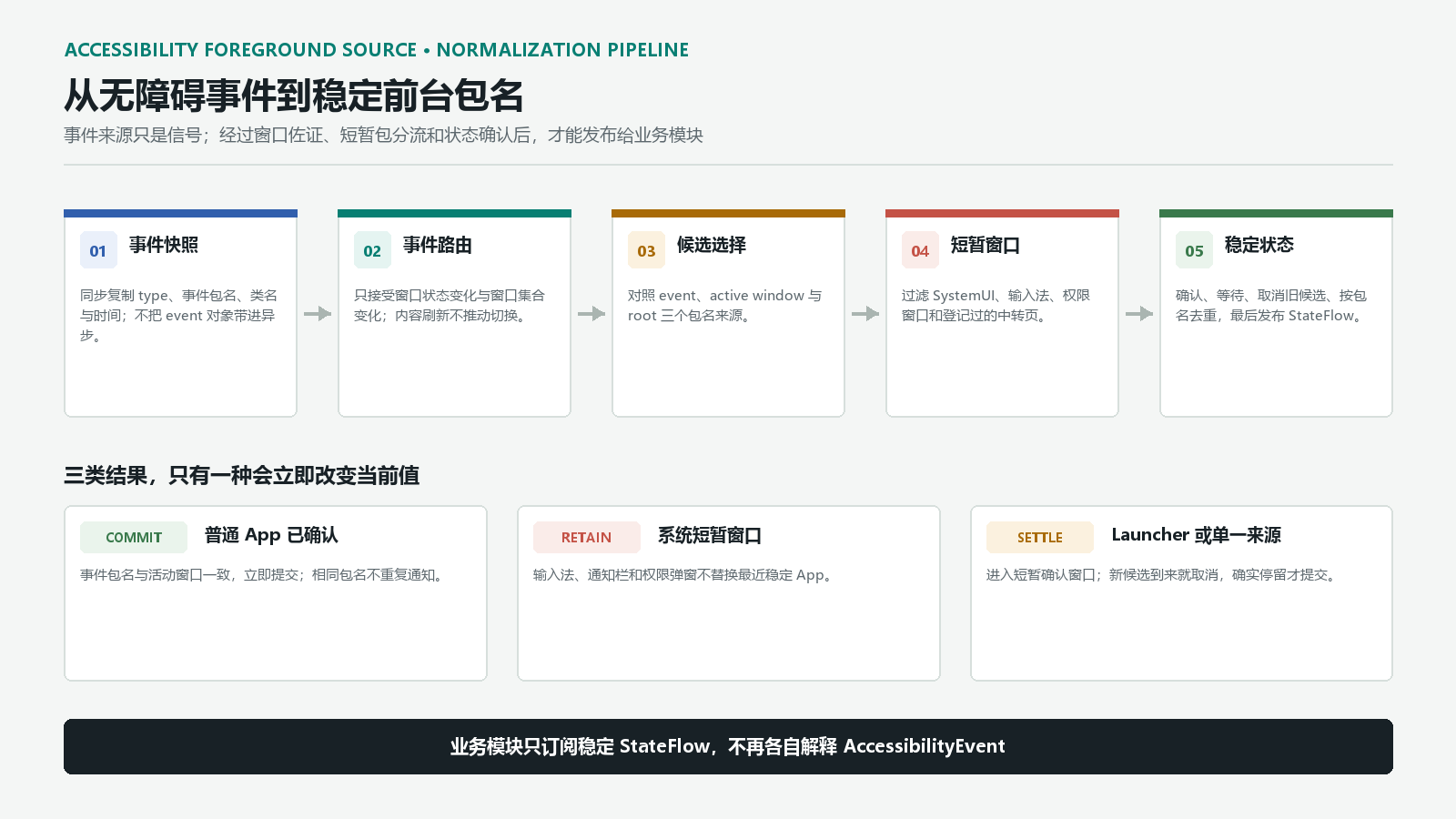This screenshot has width=1456, height=819.
Task: Click the text 事件包名与活动窗口一致
Action: [x=264, y=575]
